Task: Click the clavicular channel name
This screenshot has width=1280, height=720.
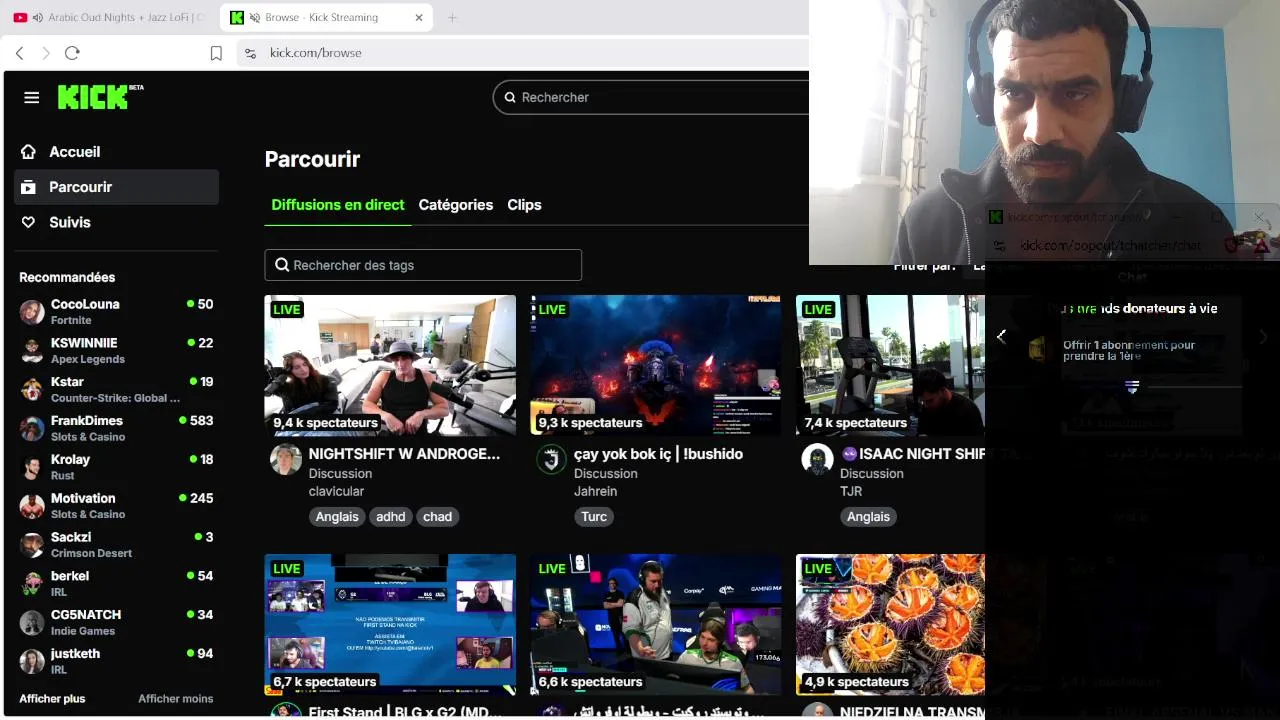Action: click(x=336, y=491)
